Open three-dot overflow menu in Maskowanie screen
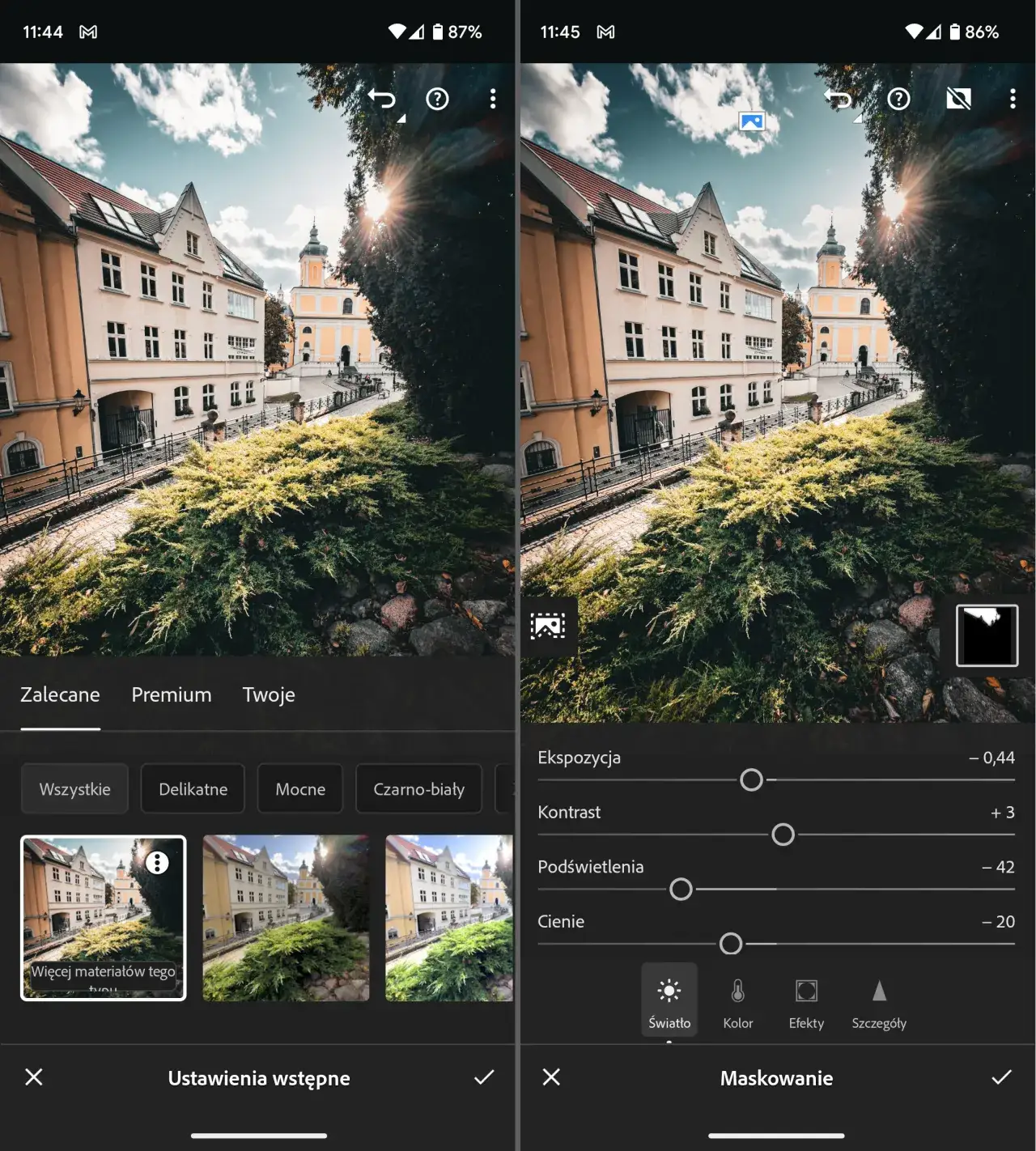This screenshot has width=1036, height=1151. pyautogui.click(x=1012, y=99)
